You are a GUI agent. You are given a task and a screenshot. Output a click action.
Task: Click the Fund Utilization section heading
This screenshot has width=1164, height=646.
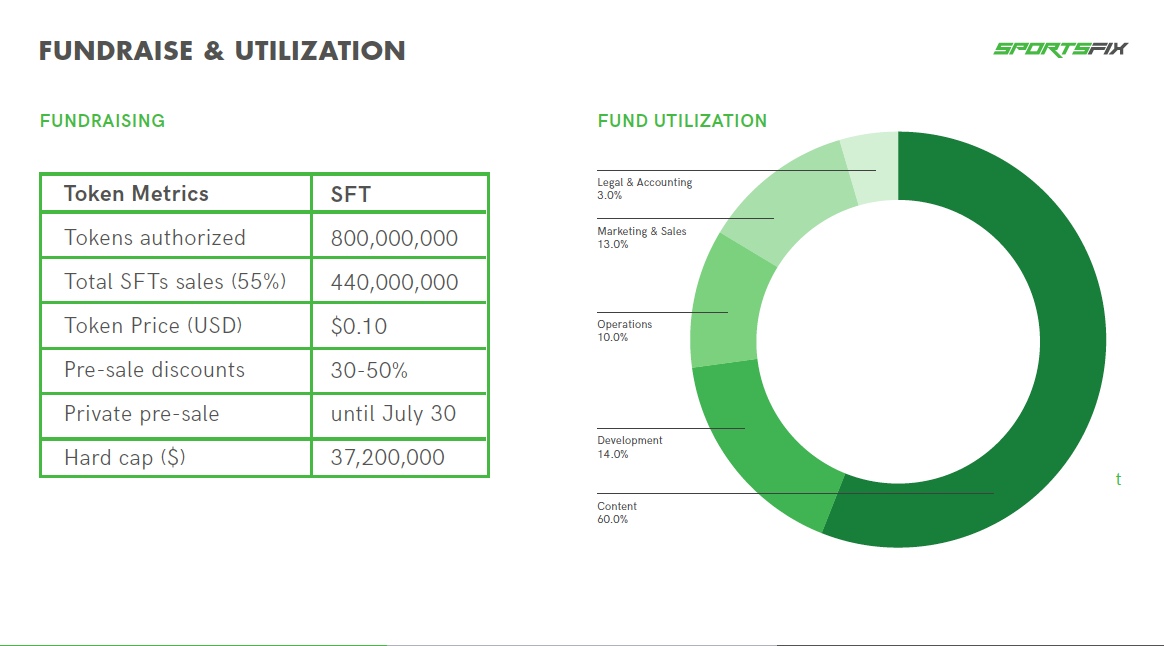(x=682, y=121)
